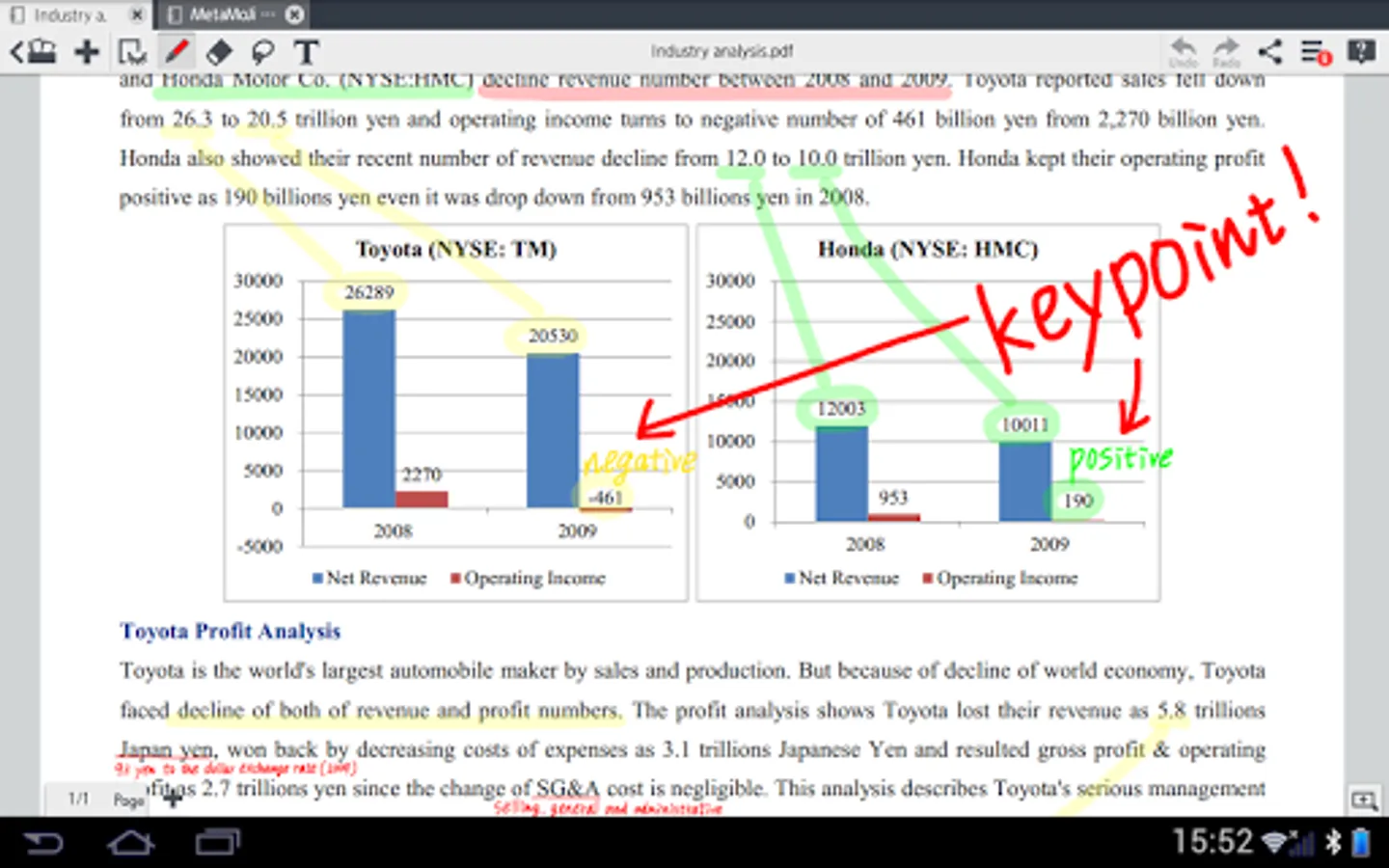This screenshot has height=868, width=1389.
Task: Tap the Honda (NYSE: HMC) chart title
Action: pyautogui.click(x=928, y=249)
